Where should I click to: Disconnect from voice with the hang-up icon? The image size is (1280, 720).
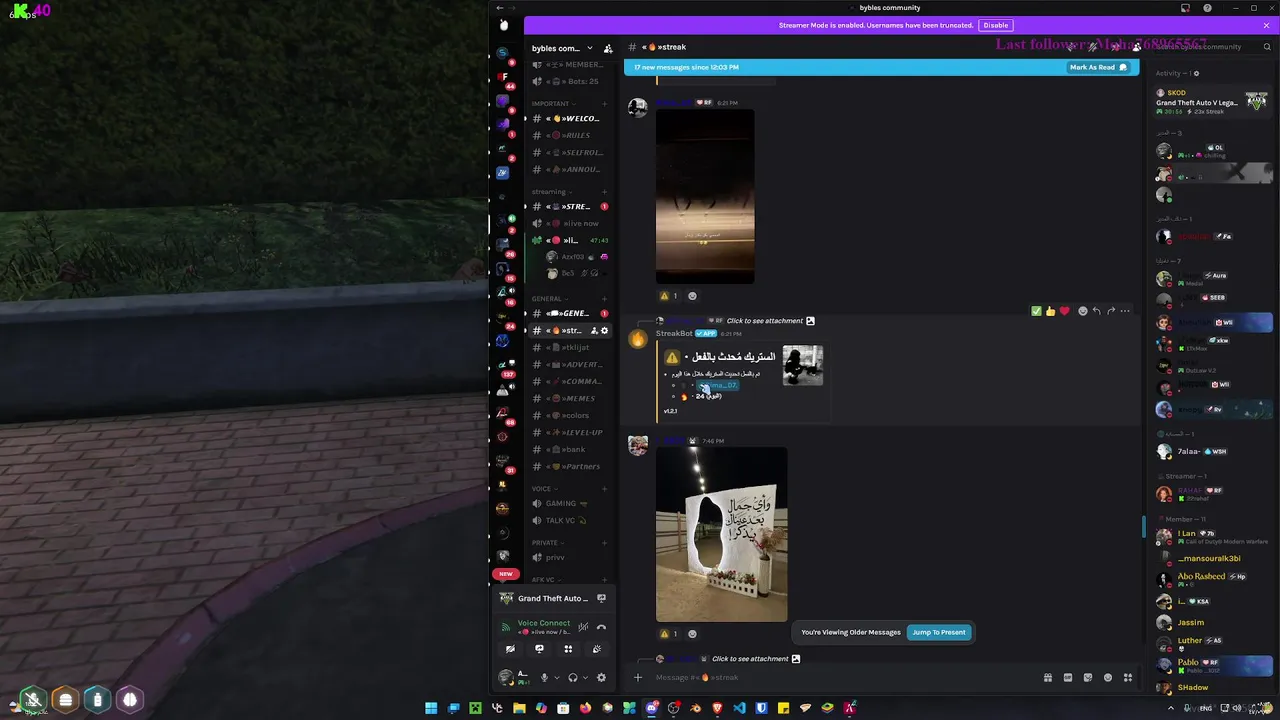[601, 627]
